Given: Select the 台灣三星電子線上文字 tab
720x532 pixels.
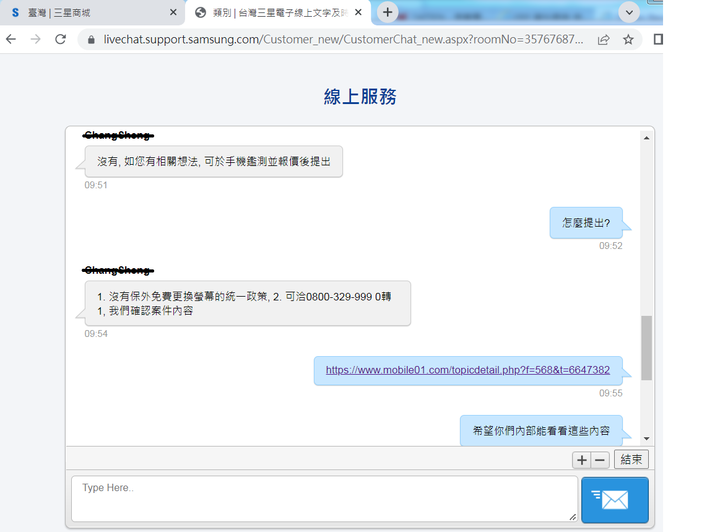Looking at the screenshot, I should (x=278, y=12).
